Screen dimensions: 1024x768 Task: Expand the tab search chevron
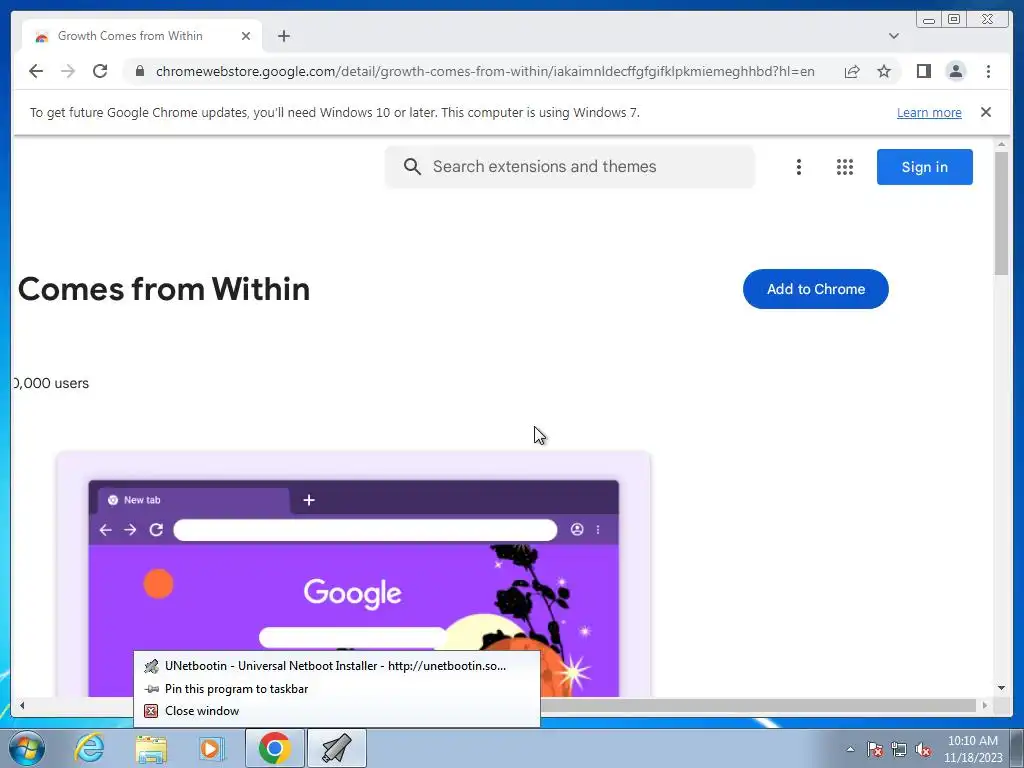tap(894, 36)
